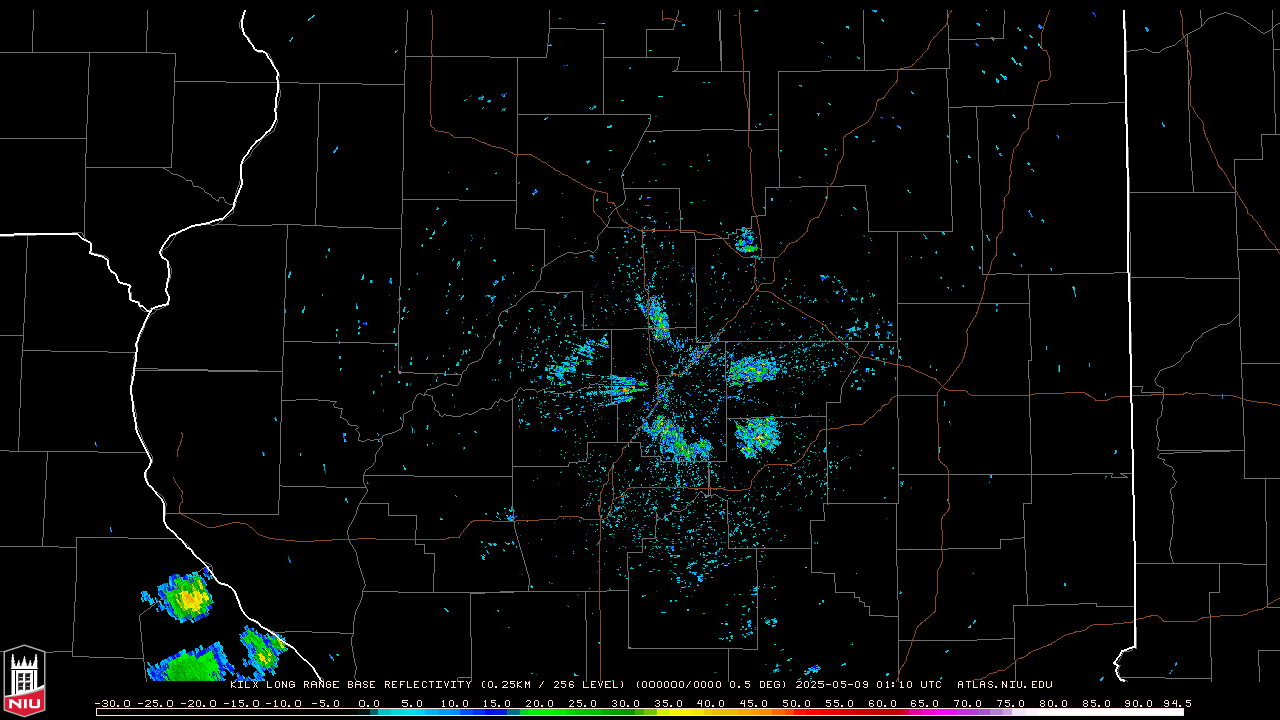Click the (0.25KM / 256 LEVEL) resolution text

553,685
